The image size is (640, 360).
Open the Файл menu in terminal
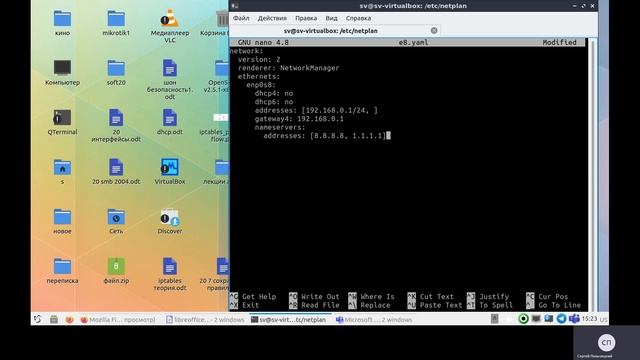pos(241,18)
